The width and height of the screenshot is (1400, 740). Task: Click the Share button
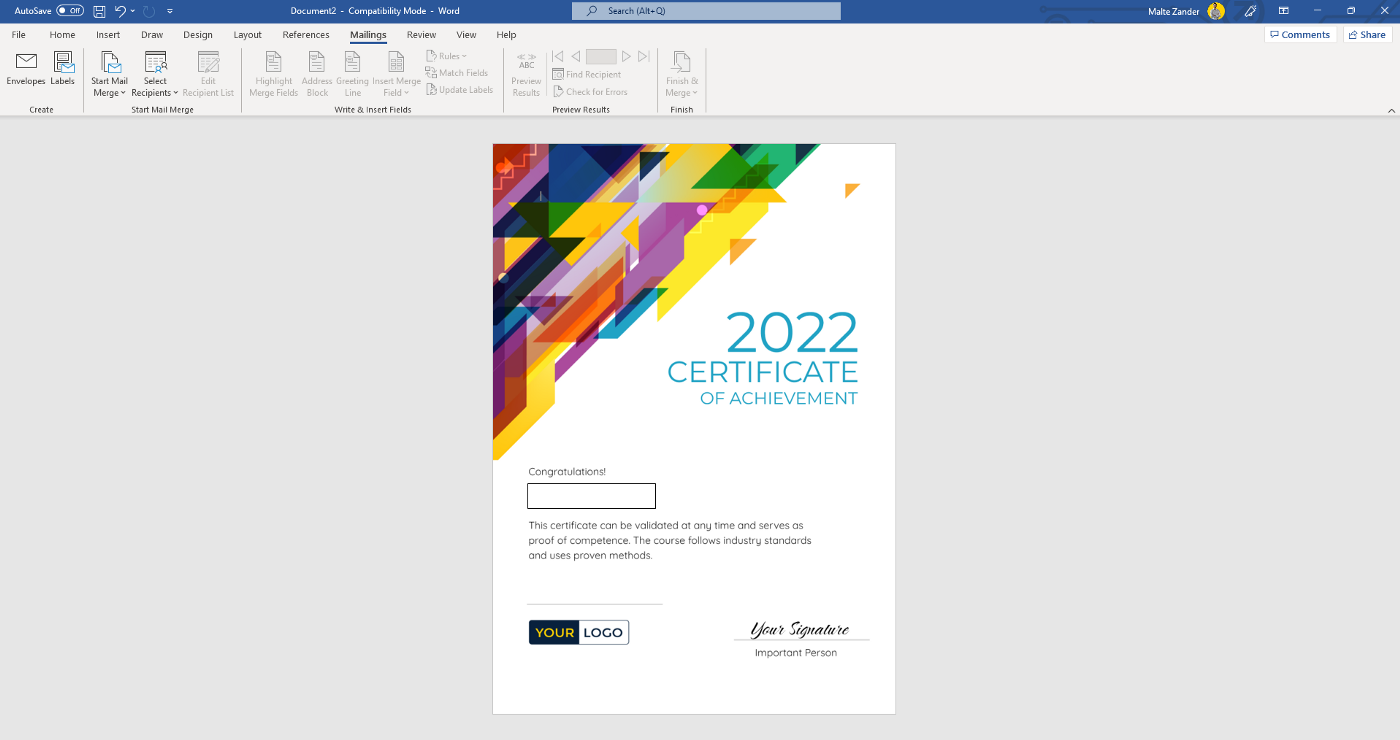[x=1366, y=34]
